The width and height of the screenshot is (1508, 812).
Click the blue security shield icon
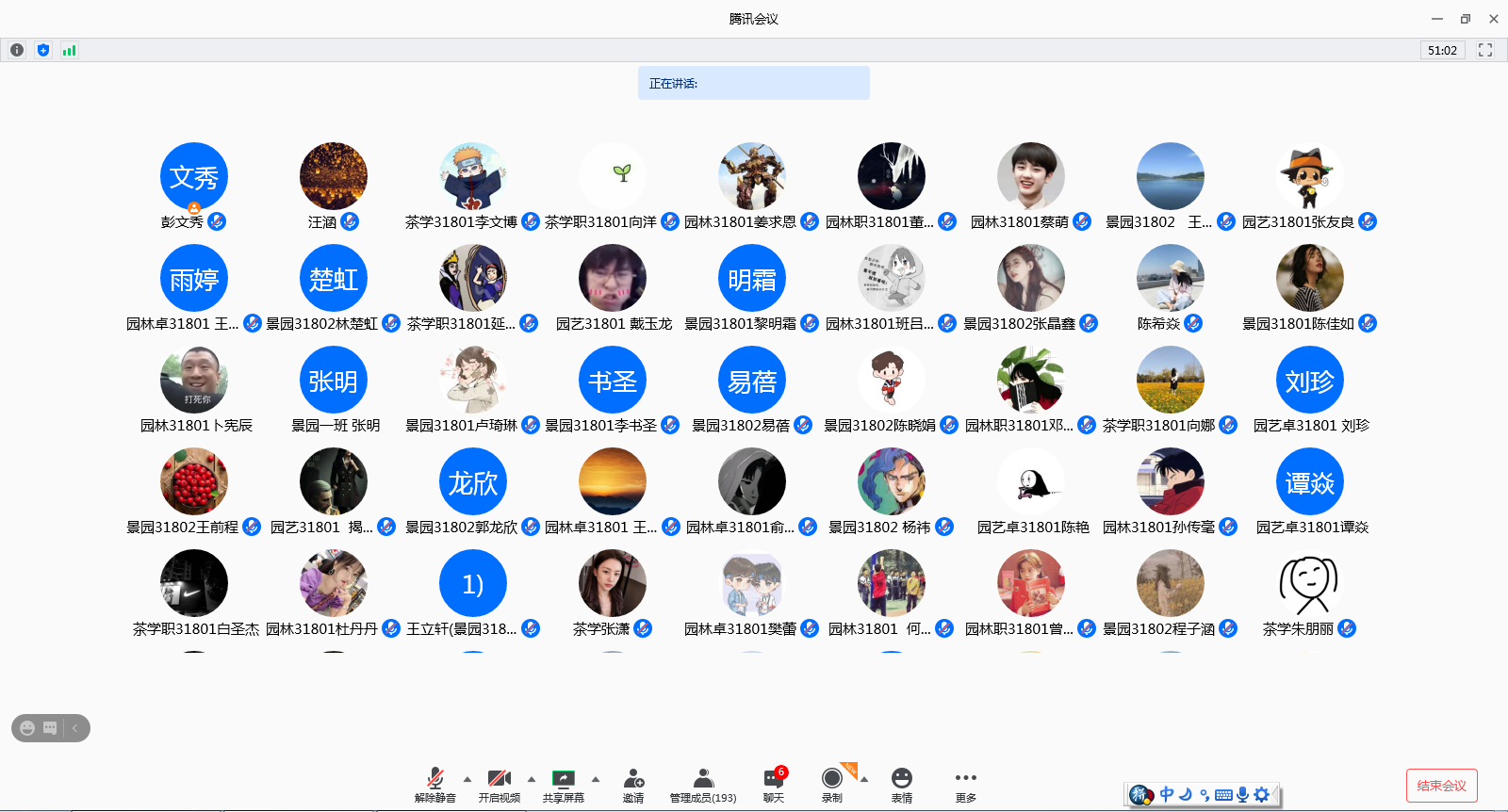point(43,50)
